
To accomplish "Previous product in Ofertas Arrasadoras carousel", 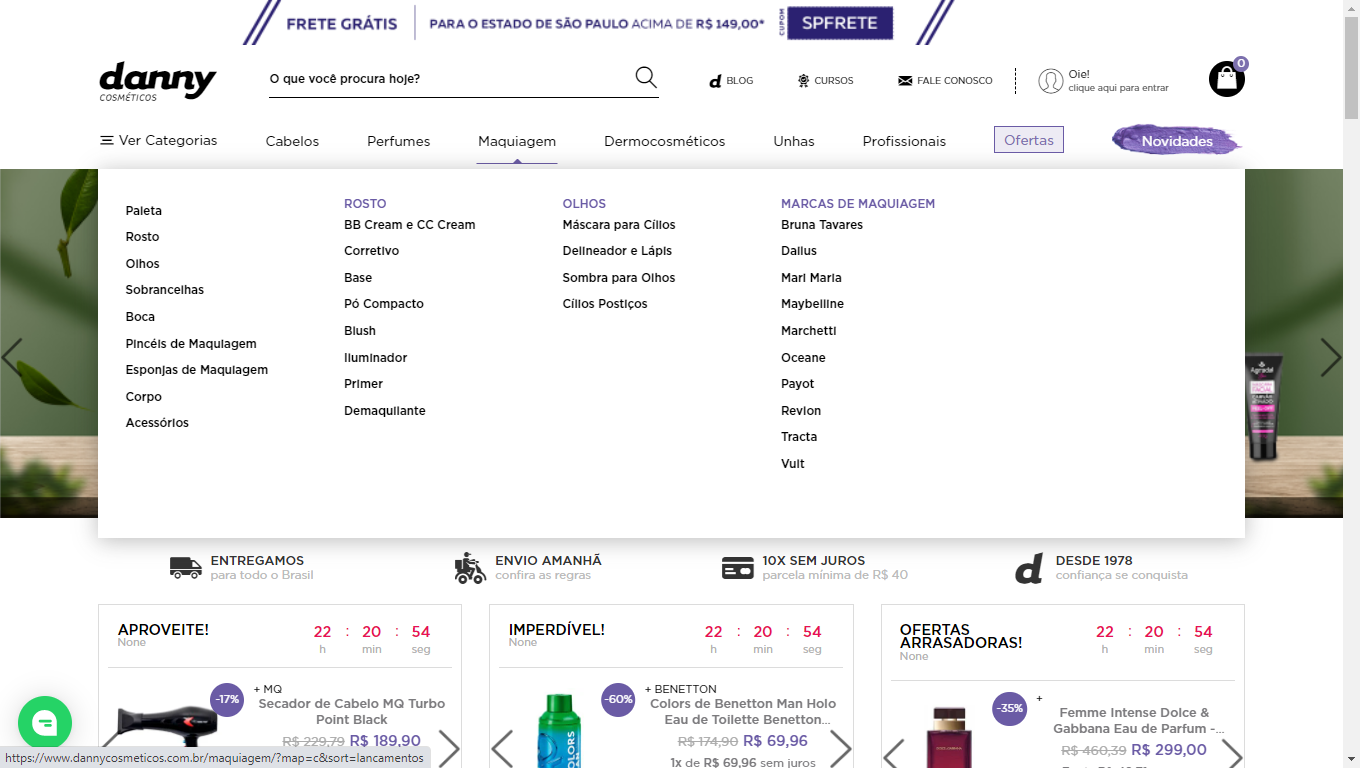I will [x=894, y=755].
